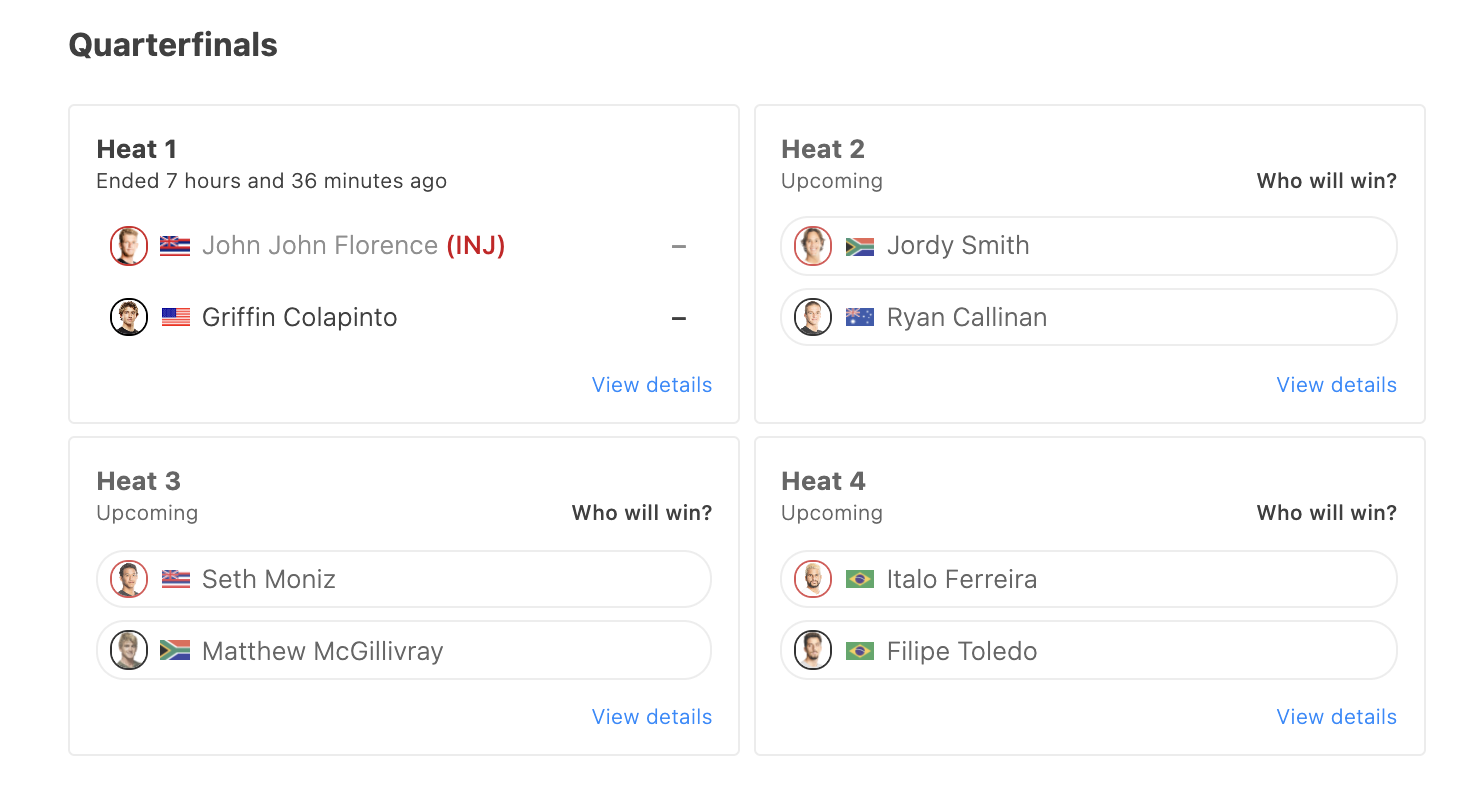This screenshot has height=812, width=1468.
Task: Open View details for Heat 3
Action: click(x=652, y=717)
